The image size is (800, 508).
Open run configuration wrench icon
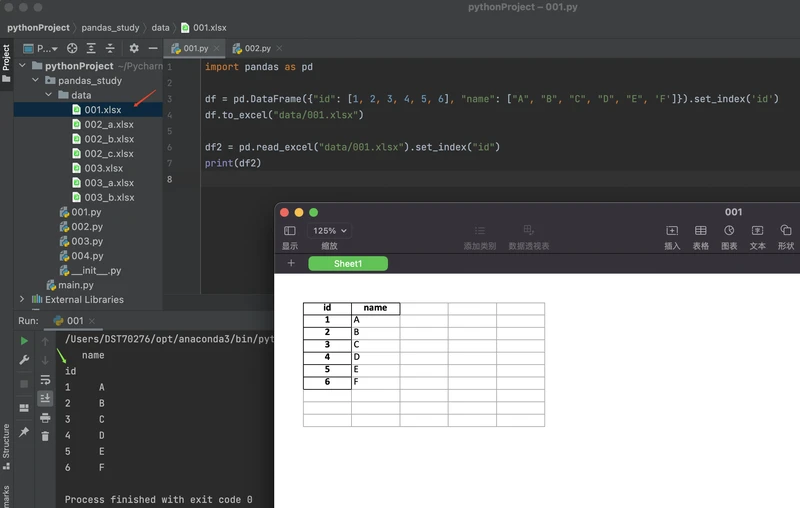[24, 360]
